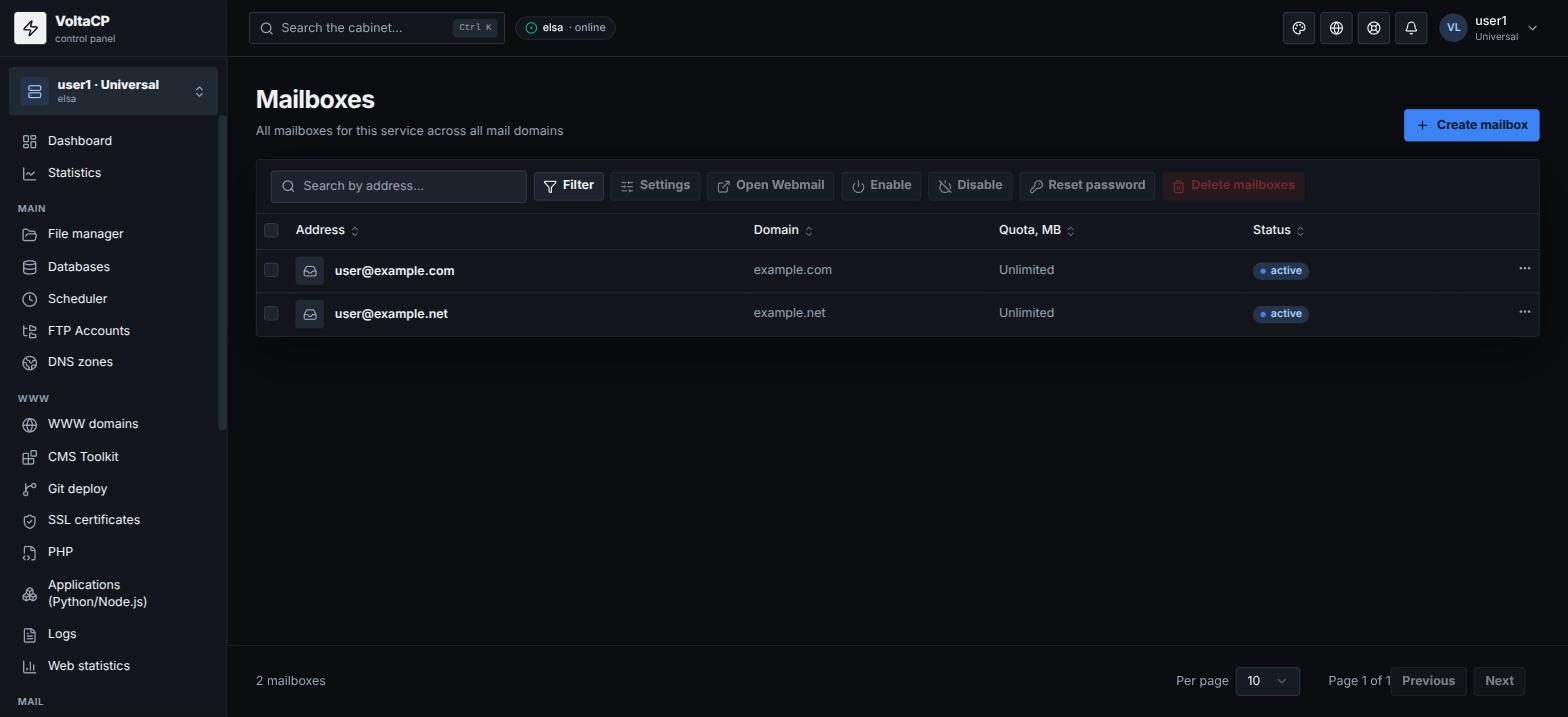Toggle the select-all mailboxes checkbox
The image size is (1568, 717).
[x=271, y=230]
